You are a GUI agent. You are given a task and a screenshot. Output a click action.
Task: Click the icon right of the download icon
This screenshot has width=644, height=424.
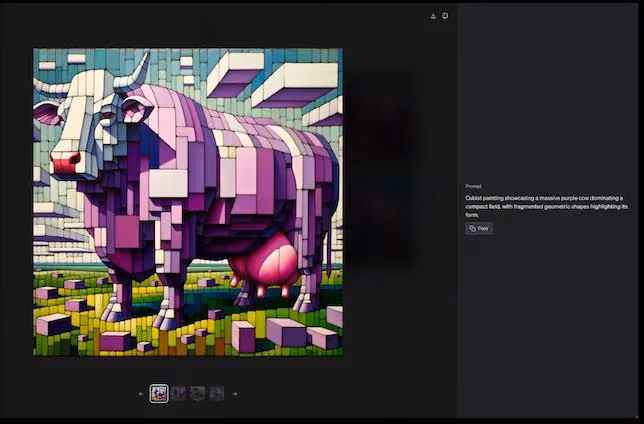(x=445, y=16)
